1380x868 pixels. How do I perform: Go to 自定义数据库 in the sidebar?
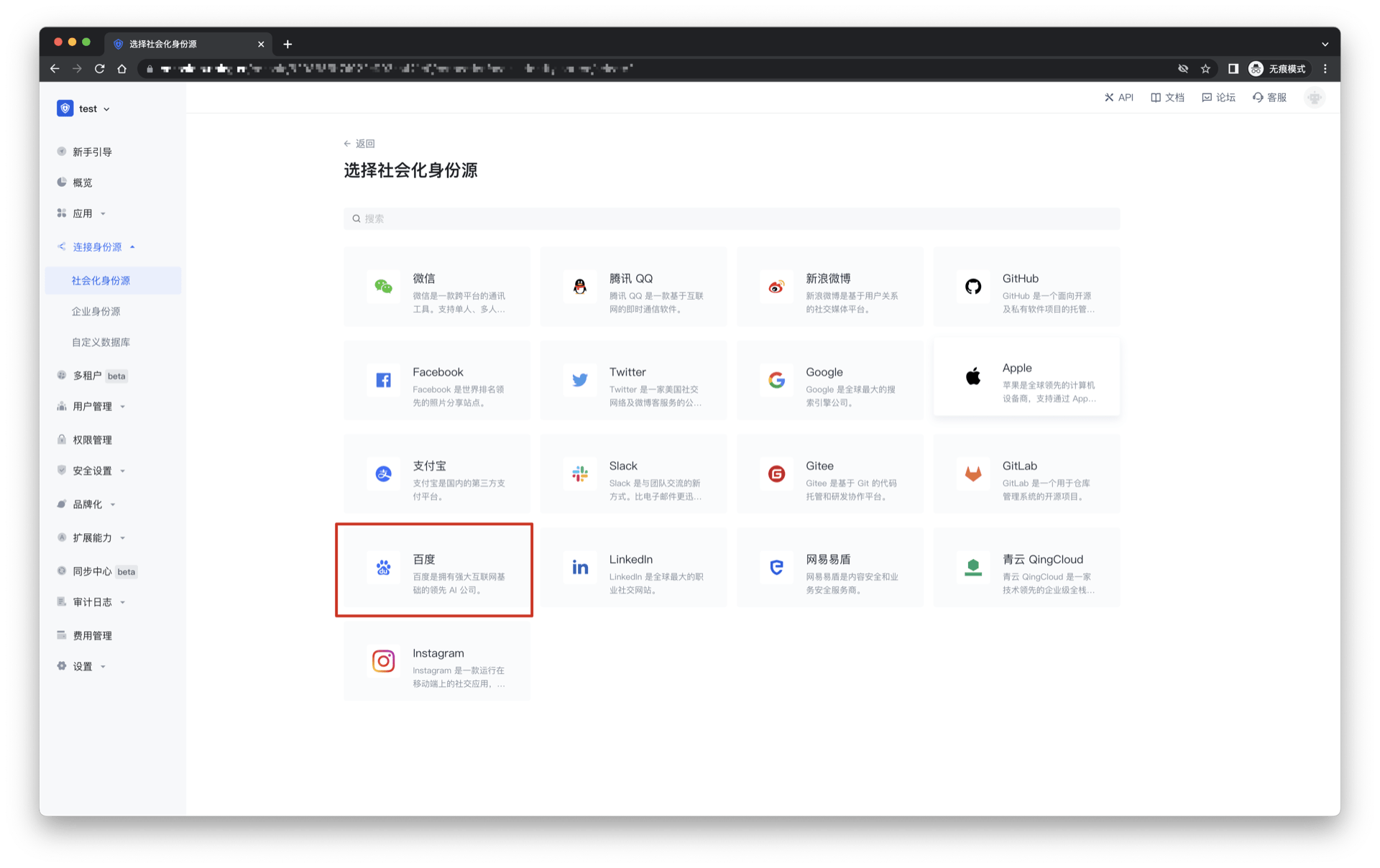101,343
